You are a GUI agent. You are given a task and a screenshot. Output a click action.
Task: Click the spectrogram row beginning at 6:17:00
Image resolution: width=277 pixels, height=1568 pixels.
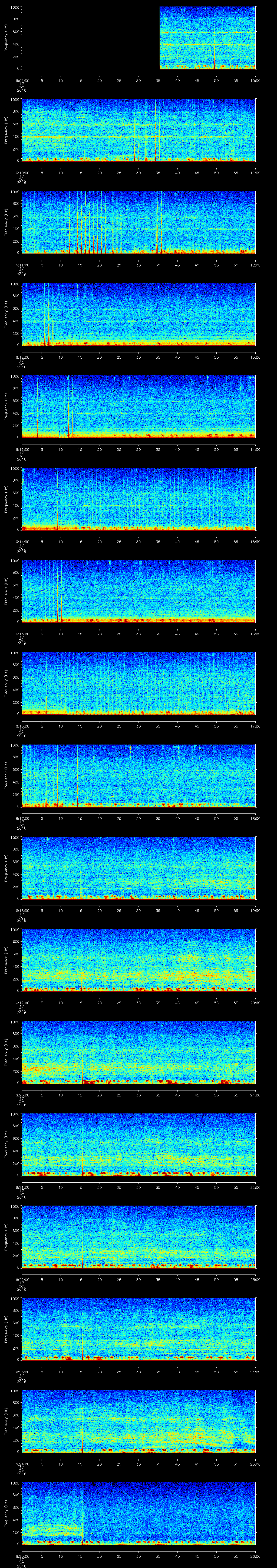(x=138, y=775)
